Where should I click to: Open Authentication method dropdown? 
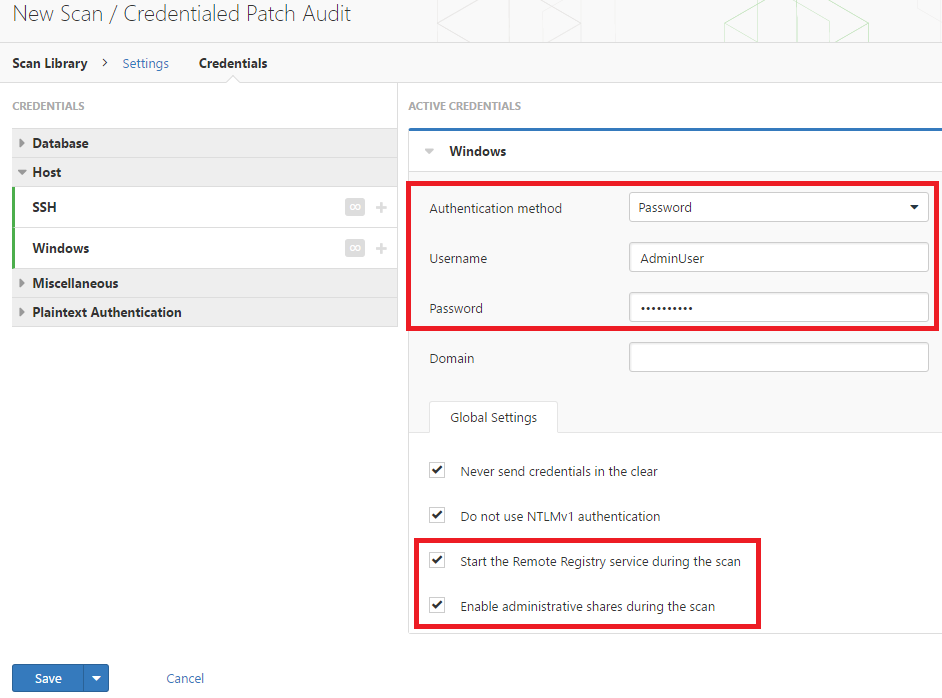click(779, 207)
